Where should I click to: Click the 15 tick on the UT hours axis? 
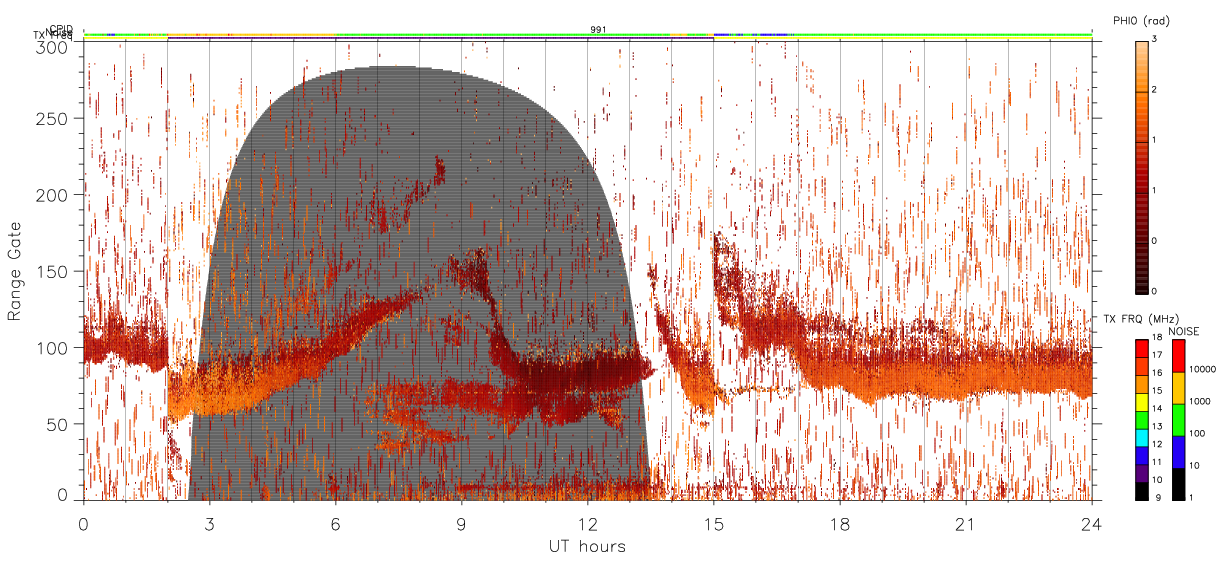(x=713, y=523)
